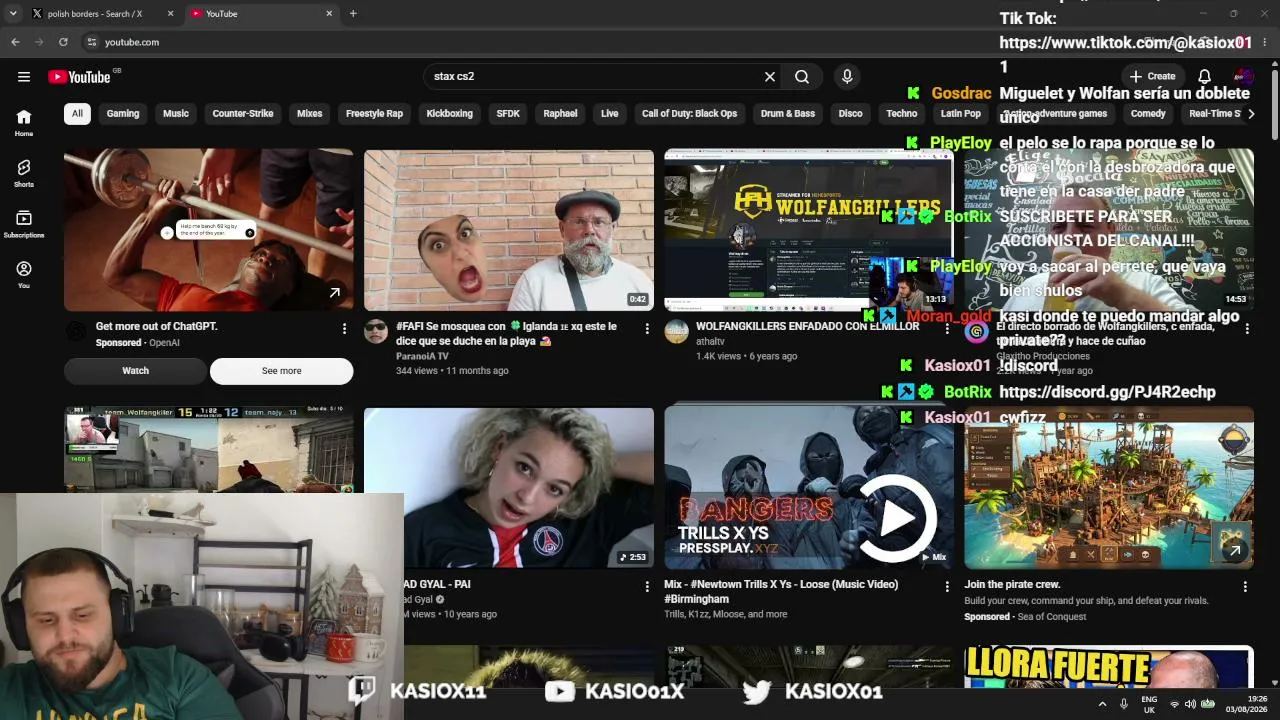Start voice search with the microphone

pos(847,77)
